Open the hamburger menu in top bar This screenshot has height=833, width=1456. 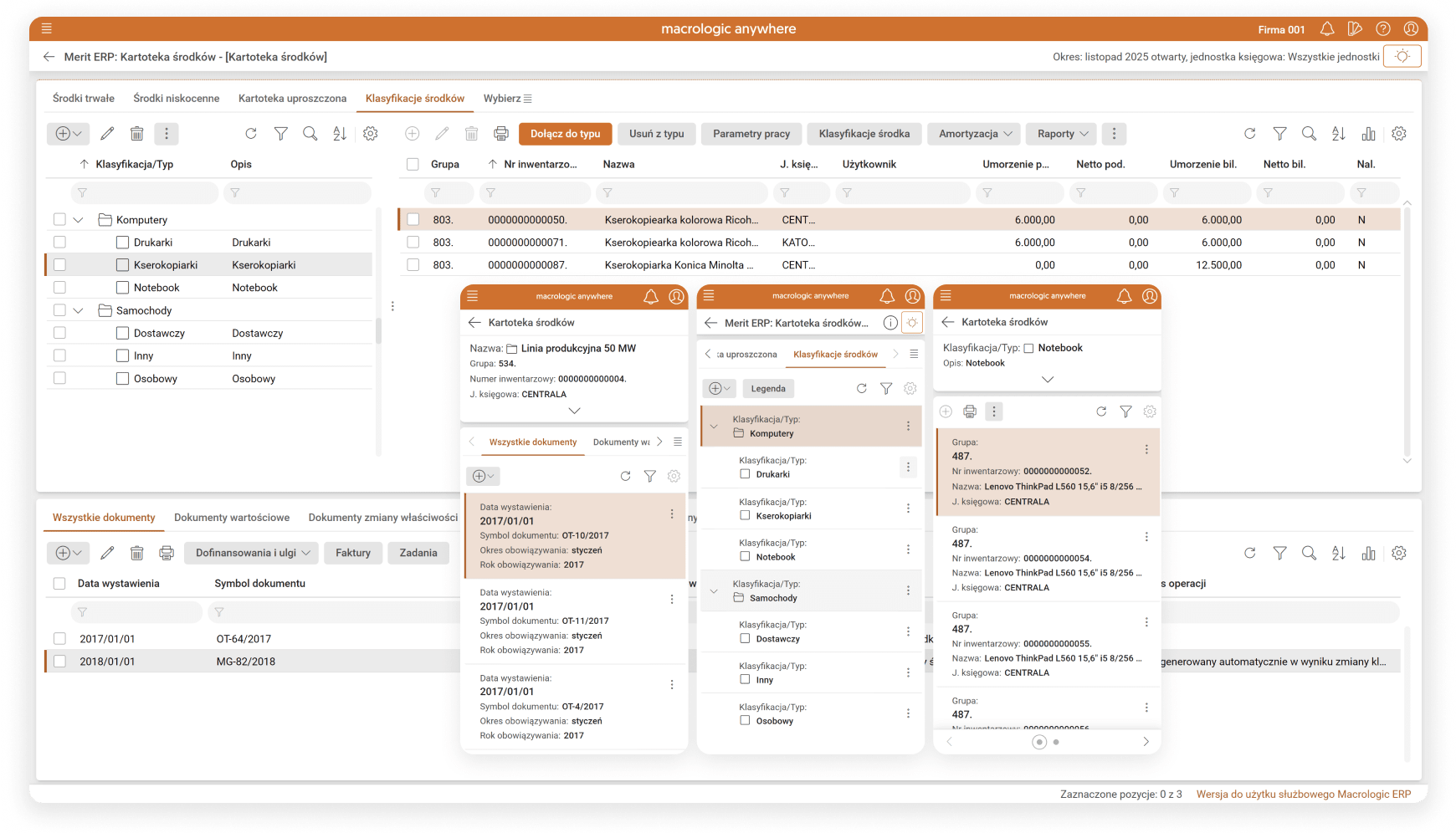pyautogui.click(x=47, y=28)
